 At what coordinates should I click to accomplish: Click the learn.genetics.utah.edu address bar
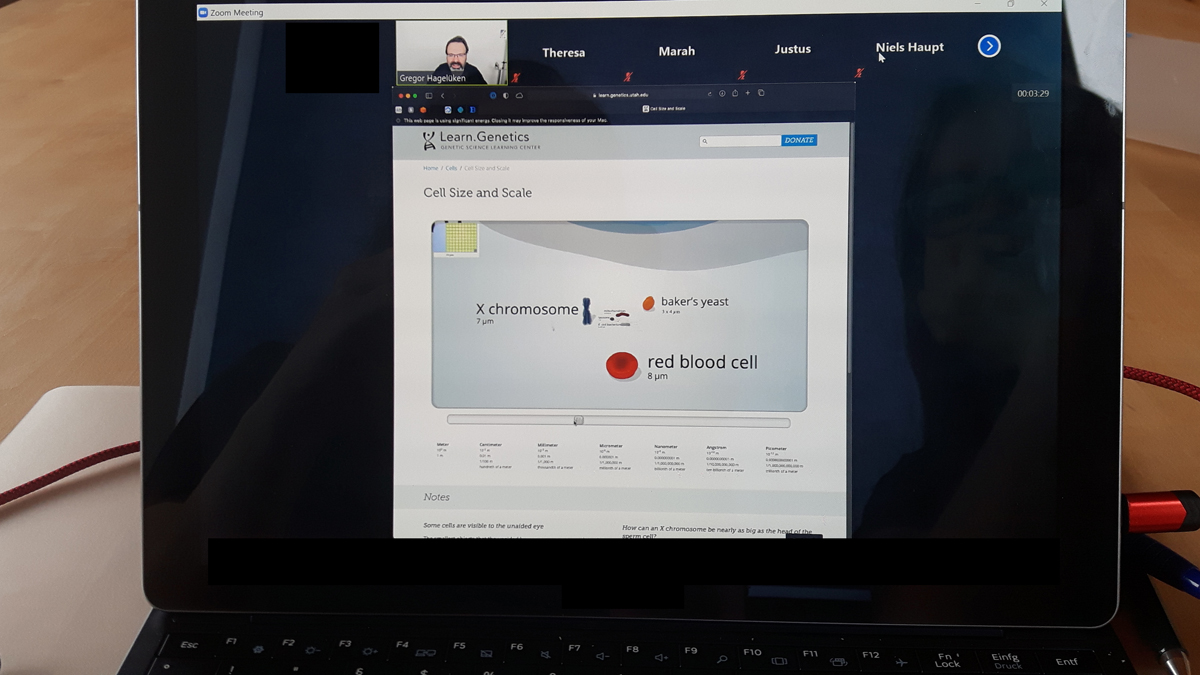tap(622, 95)
